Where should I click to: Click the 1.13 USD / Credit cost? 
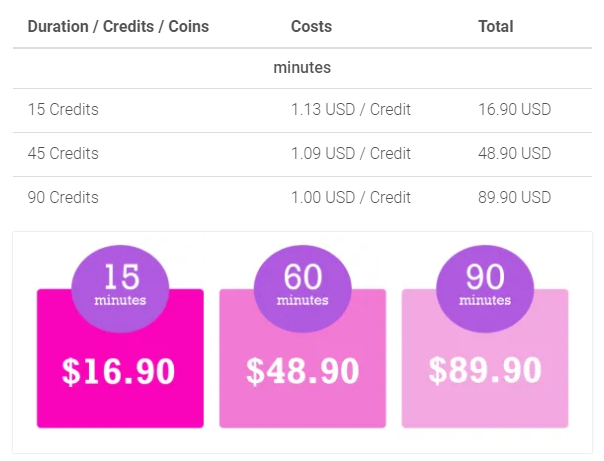(351, 109)
